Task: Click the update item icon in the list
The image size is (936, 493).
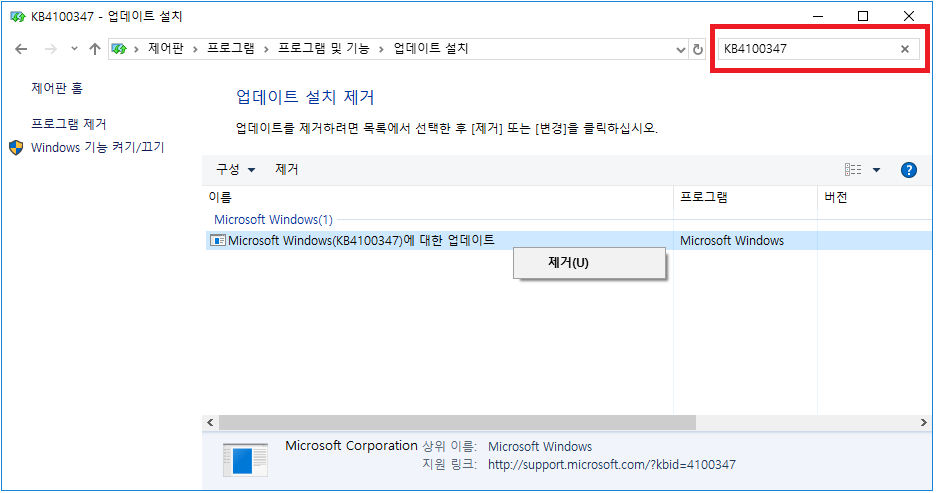Action: tap(218, 241)
